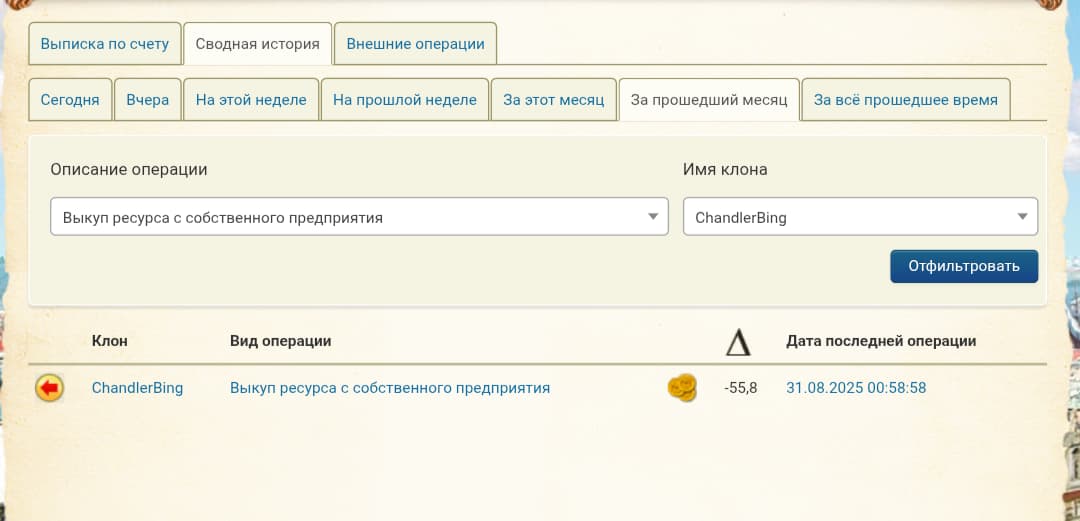Click the delta triangle column icon
The height and width of the screenshot is (521, 1080).
(x=738, y=342)
